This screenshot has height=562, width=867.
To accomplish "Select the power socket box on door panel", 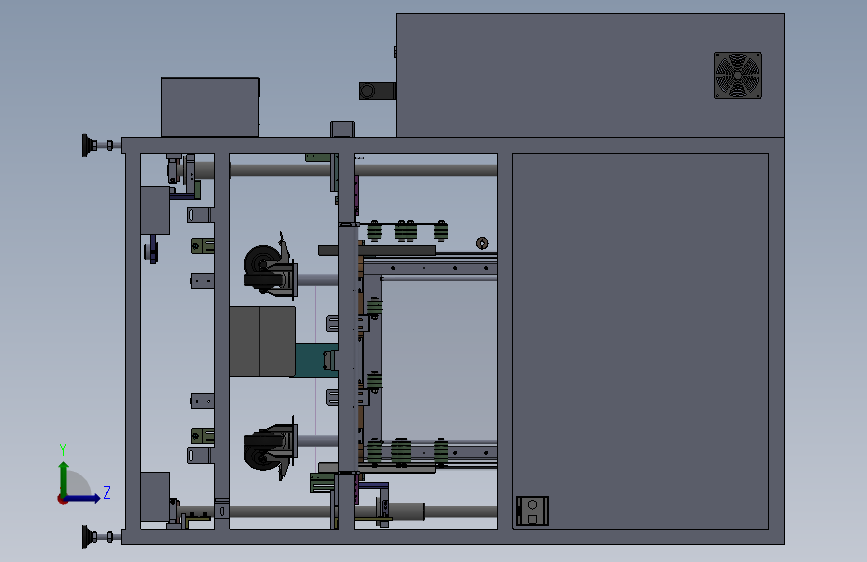I will [532, 511].
